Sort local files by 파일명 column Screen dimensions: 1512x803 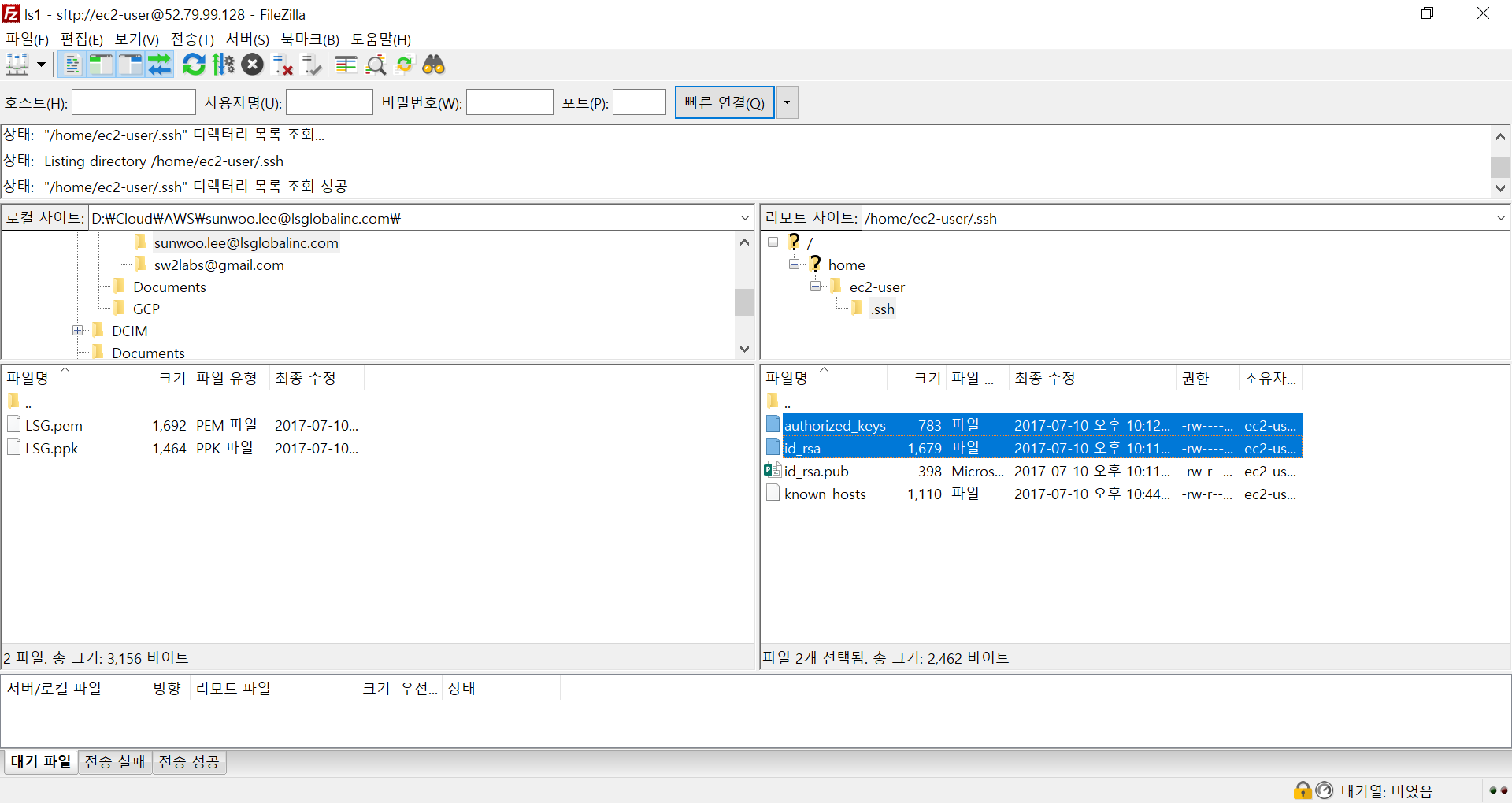pos(65,378)
